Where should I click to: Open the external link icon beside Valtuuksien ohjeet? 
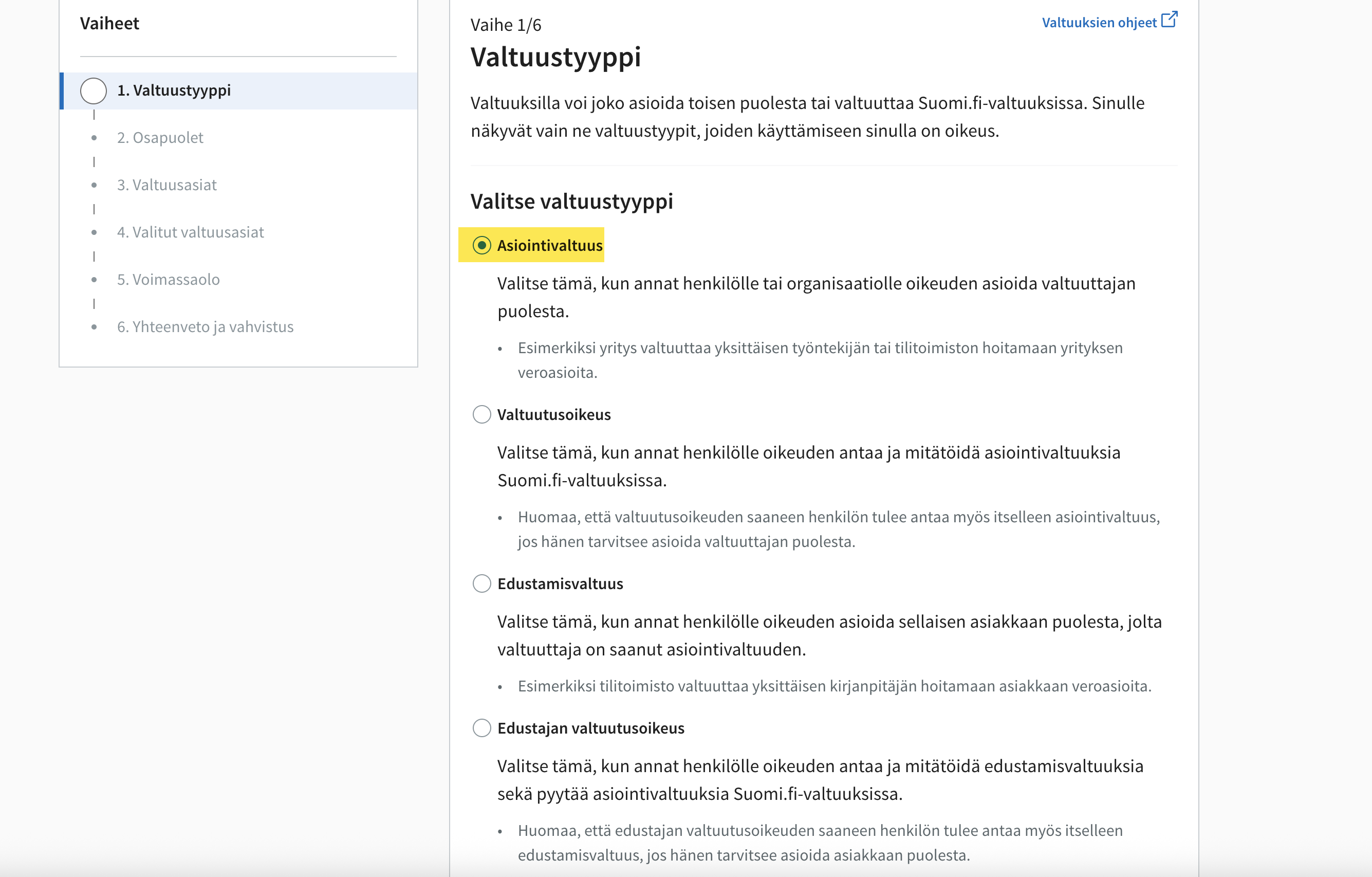[x=1169, y=20]
